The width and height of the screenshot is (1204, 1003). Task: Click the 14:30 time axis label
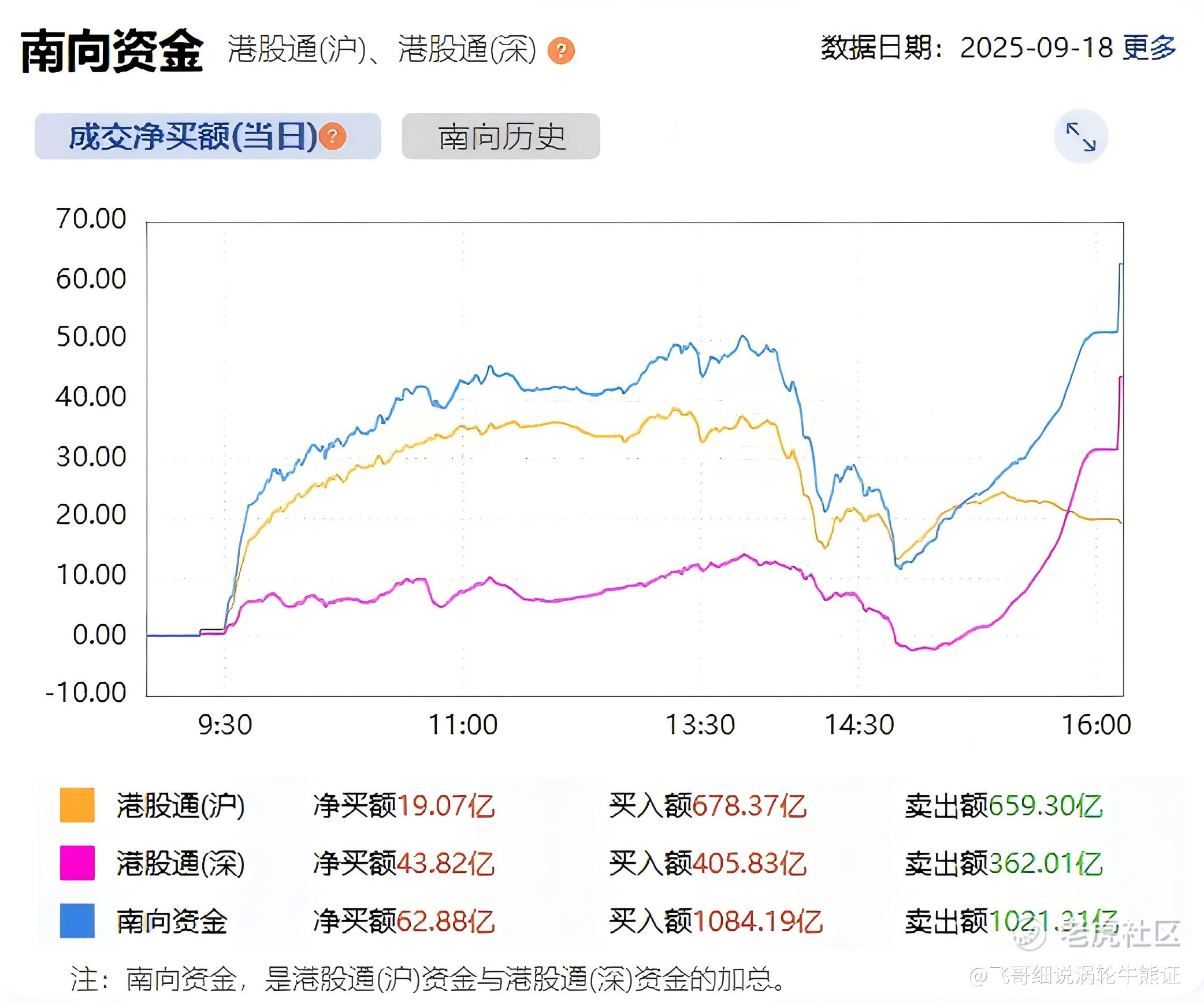click(859, 725)
